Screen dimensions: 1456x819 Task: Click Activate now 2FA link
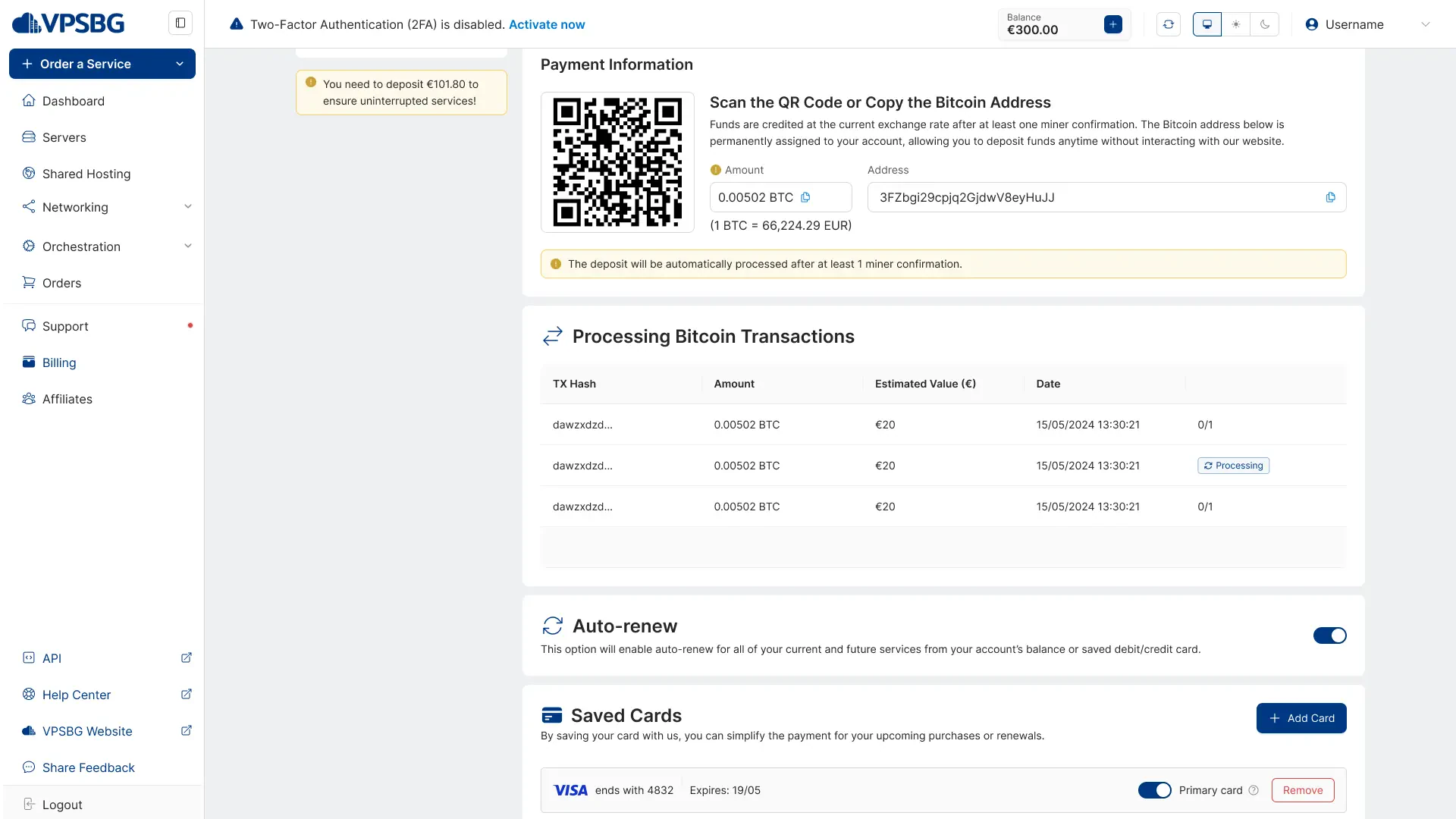pos(547,24)
